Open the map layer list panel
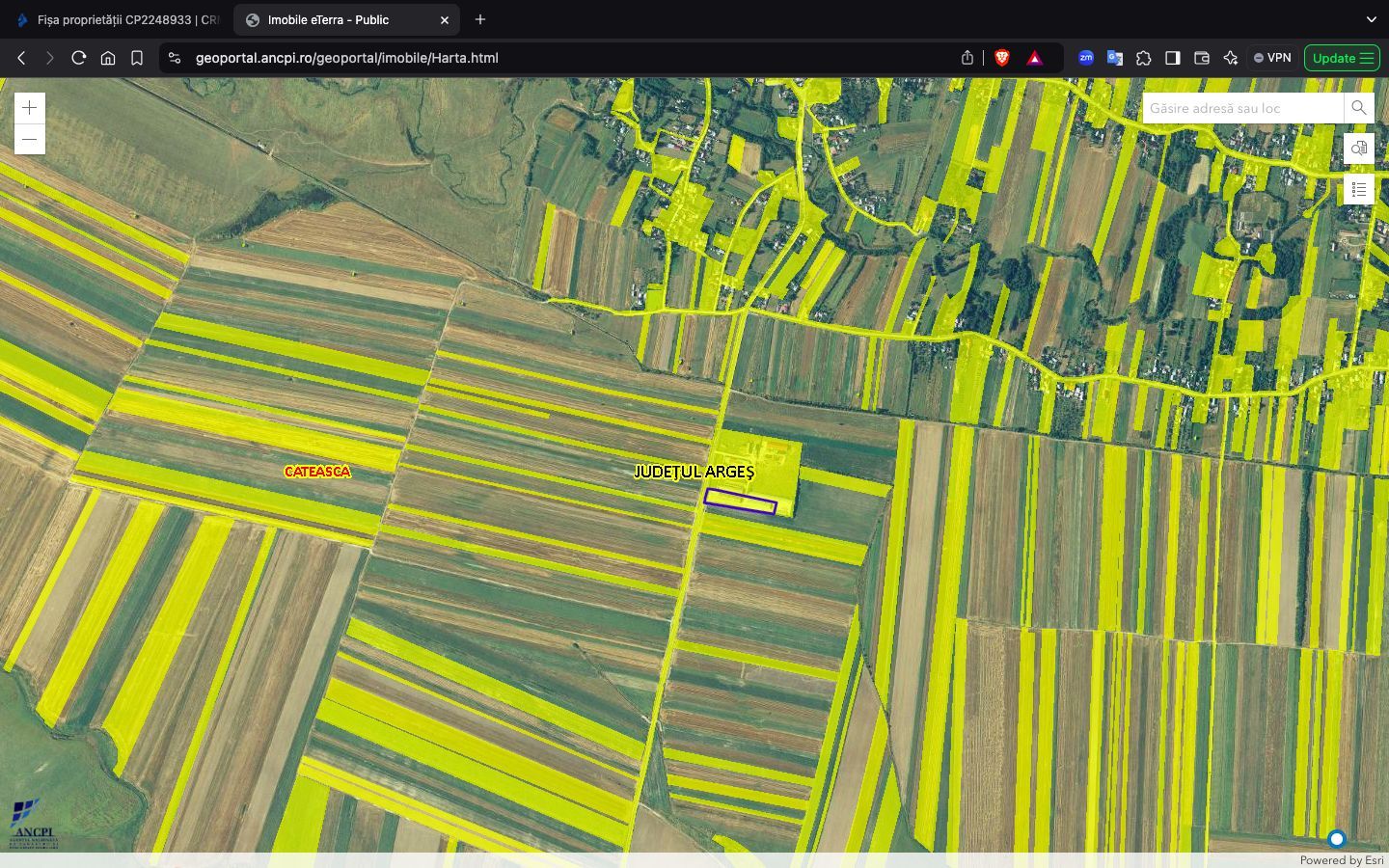The width and height of the screenshot is (1389, 868). [x=1358, y=190]
